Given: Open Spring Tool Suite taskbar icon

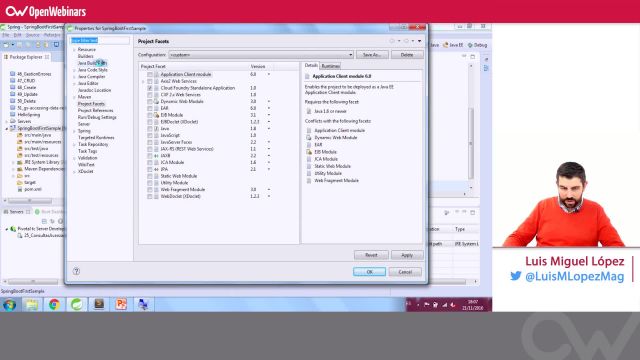Looking at the screenshot, I should (x=77, y=304).
